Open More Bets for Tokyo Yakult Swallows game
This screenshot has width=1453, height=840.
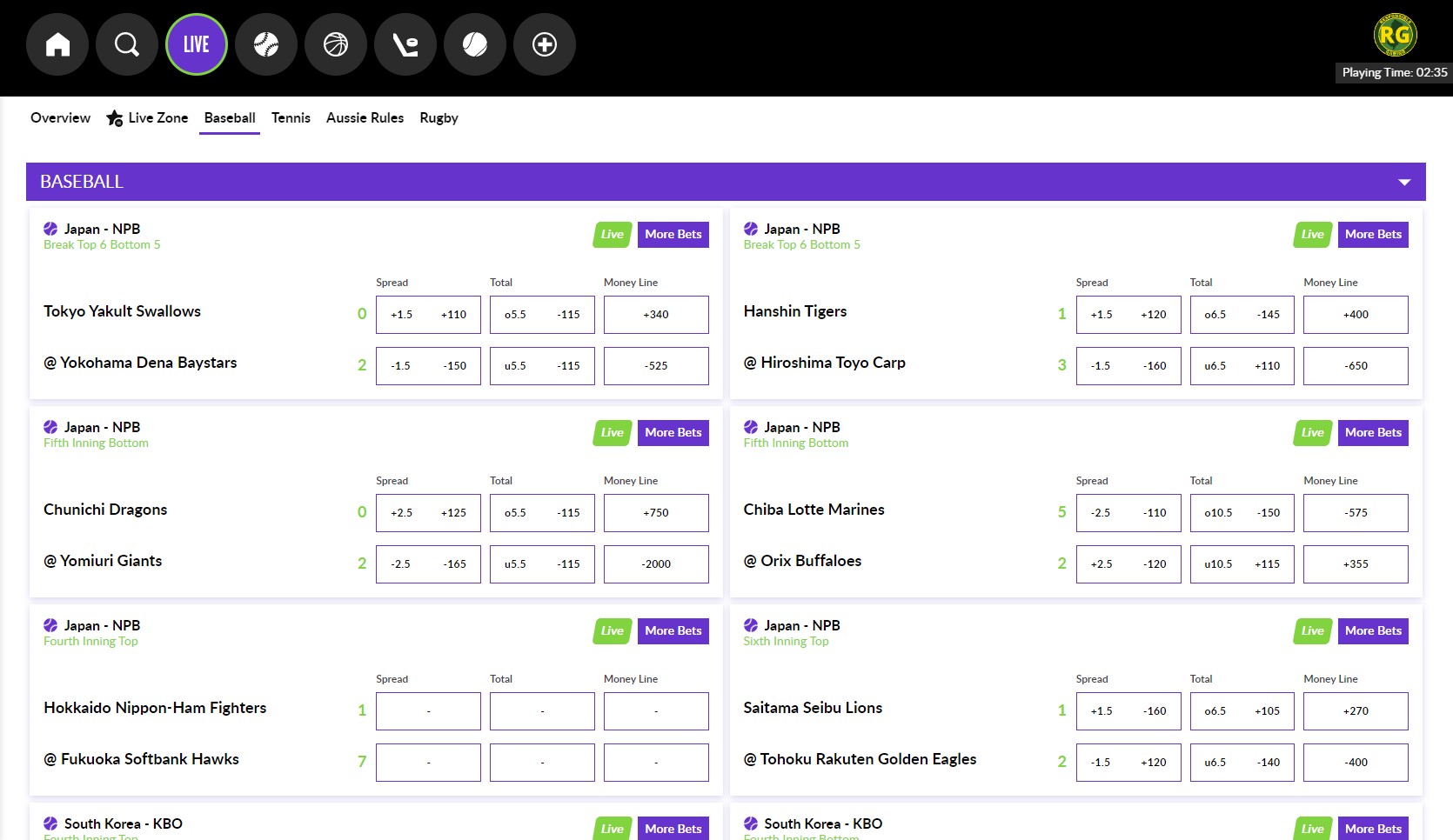(673, 234)
